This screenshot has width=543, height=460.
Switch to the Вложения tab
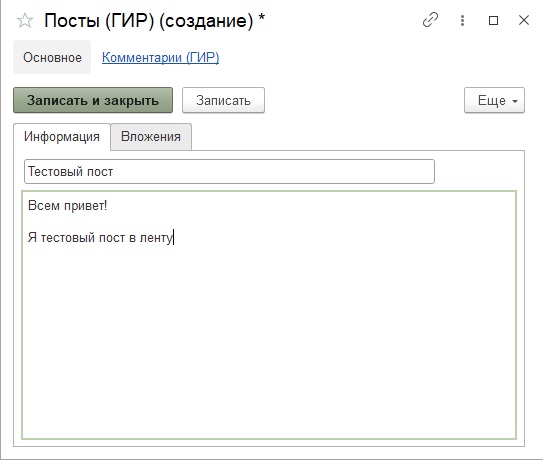pos(151,137)
